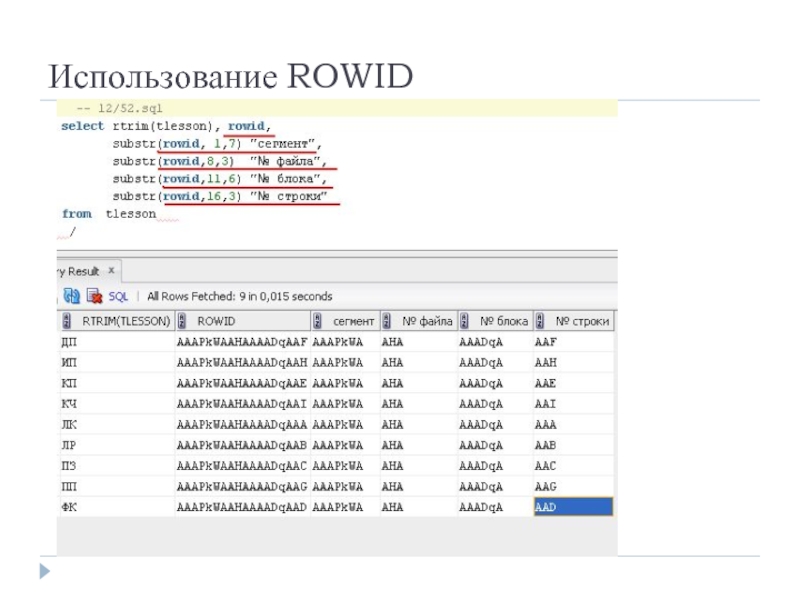Click the sort icon in № строки header
Viewport: 800px width, 600px height.
point(539,321)
